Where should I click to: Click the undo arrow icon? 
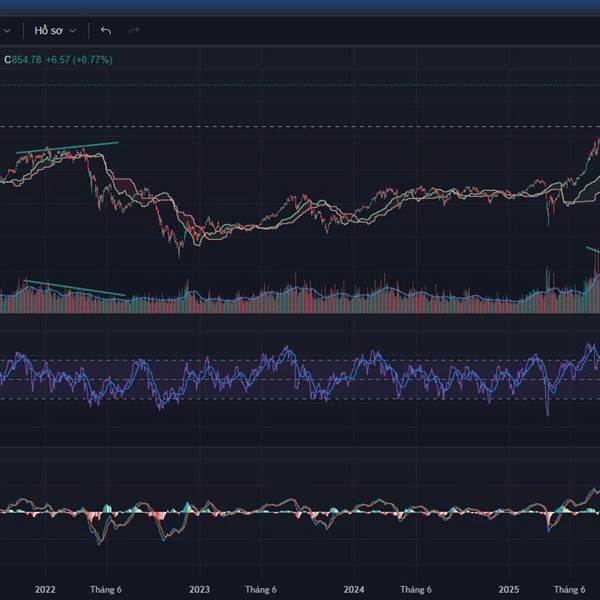click(106, 31)
